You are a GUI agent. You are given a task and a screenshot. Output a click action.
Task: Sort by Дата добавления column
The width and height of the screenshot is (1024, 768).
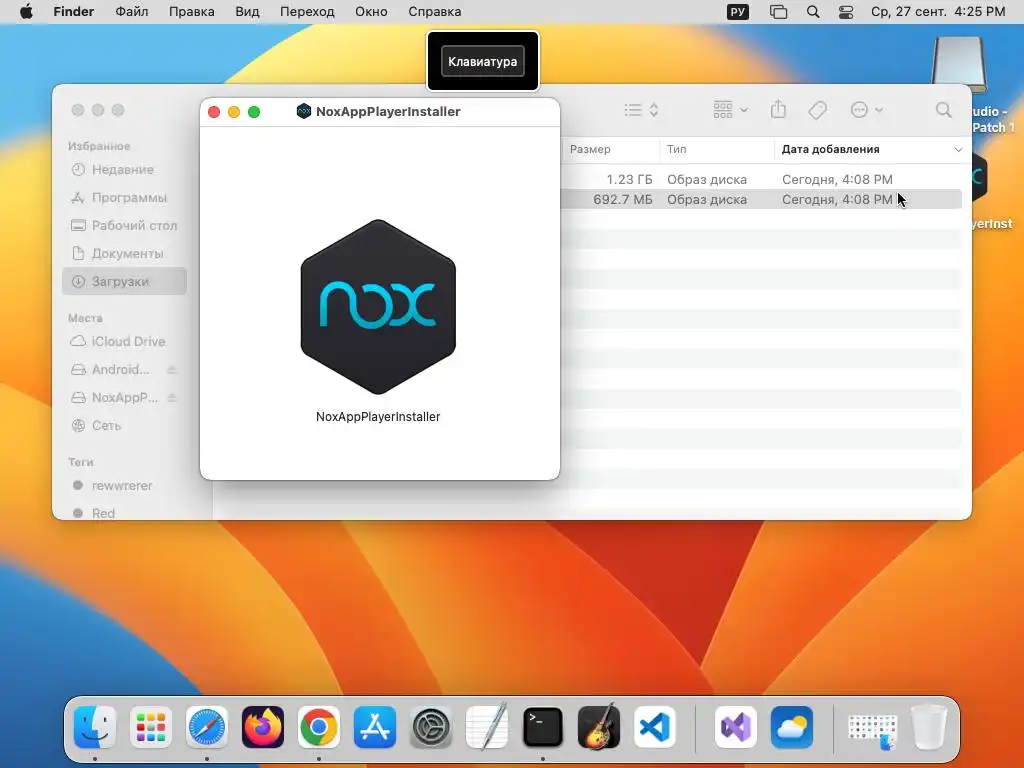(x=831, y=149)
